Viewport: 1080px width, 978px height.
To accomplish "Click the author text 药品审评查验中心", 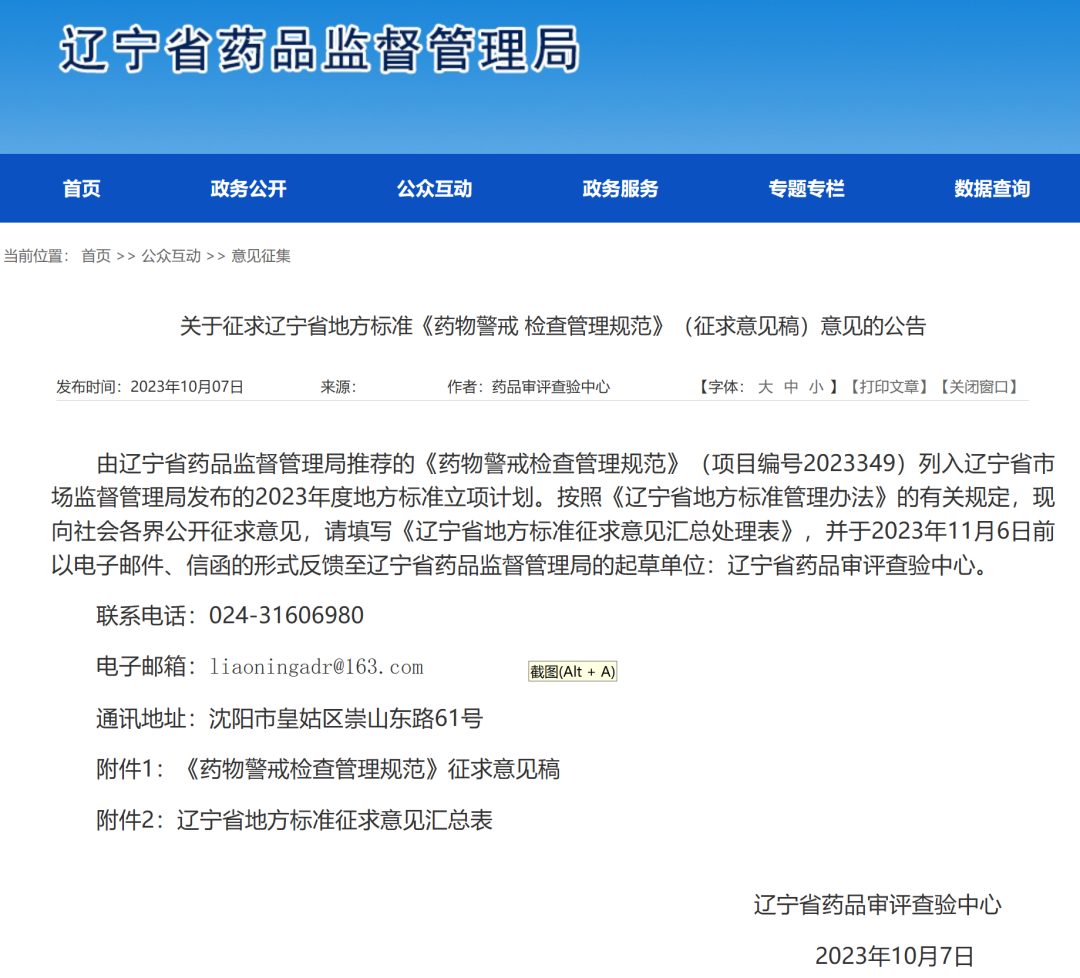I will point(550,387).
